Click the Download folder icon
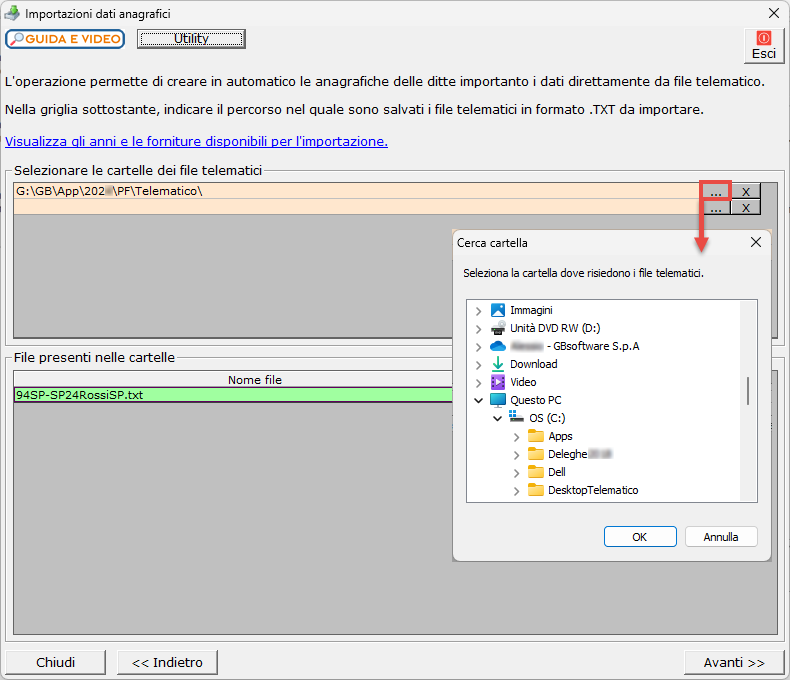Image resolution: width=790 pixels, height=680 pixels. [498, 364]
